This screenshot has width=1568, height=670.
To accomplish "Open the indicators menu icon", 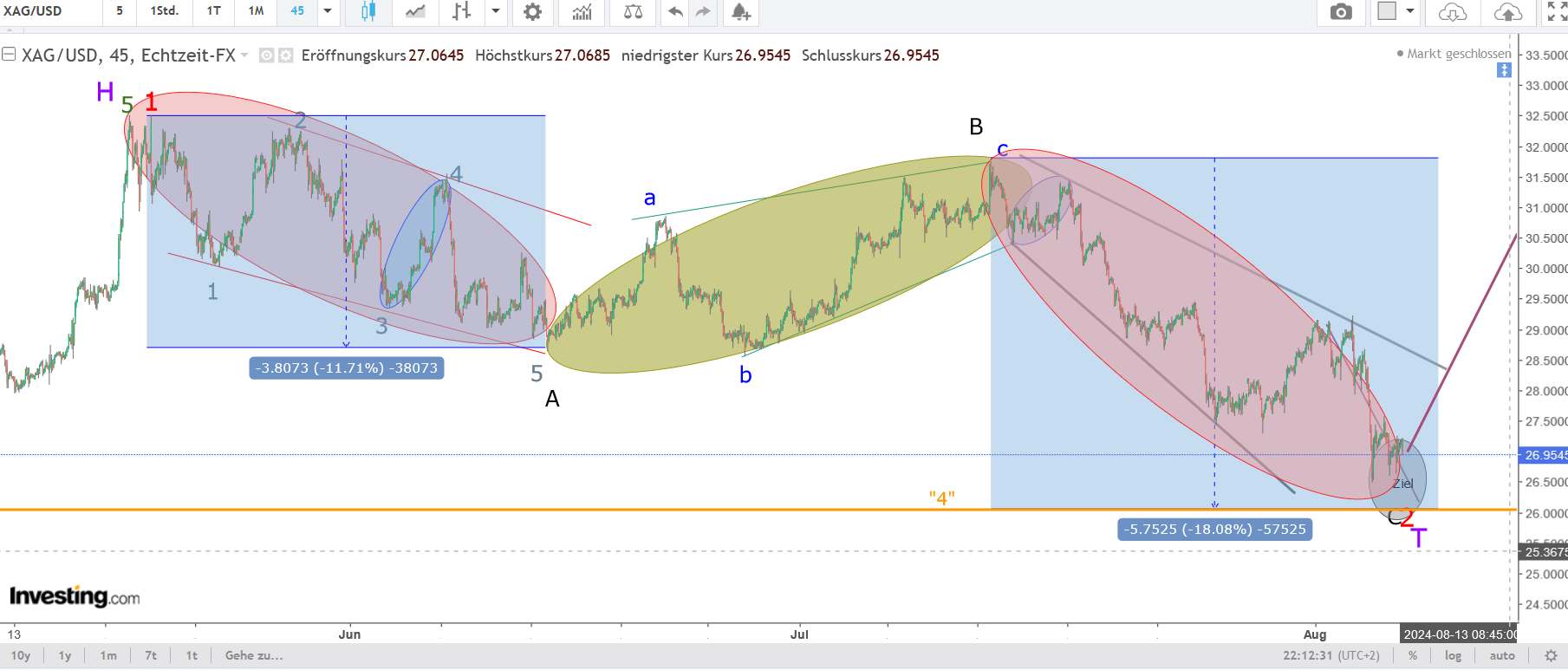I will [x=582, y=11].
